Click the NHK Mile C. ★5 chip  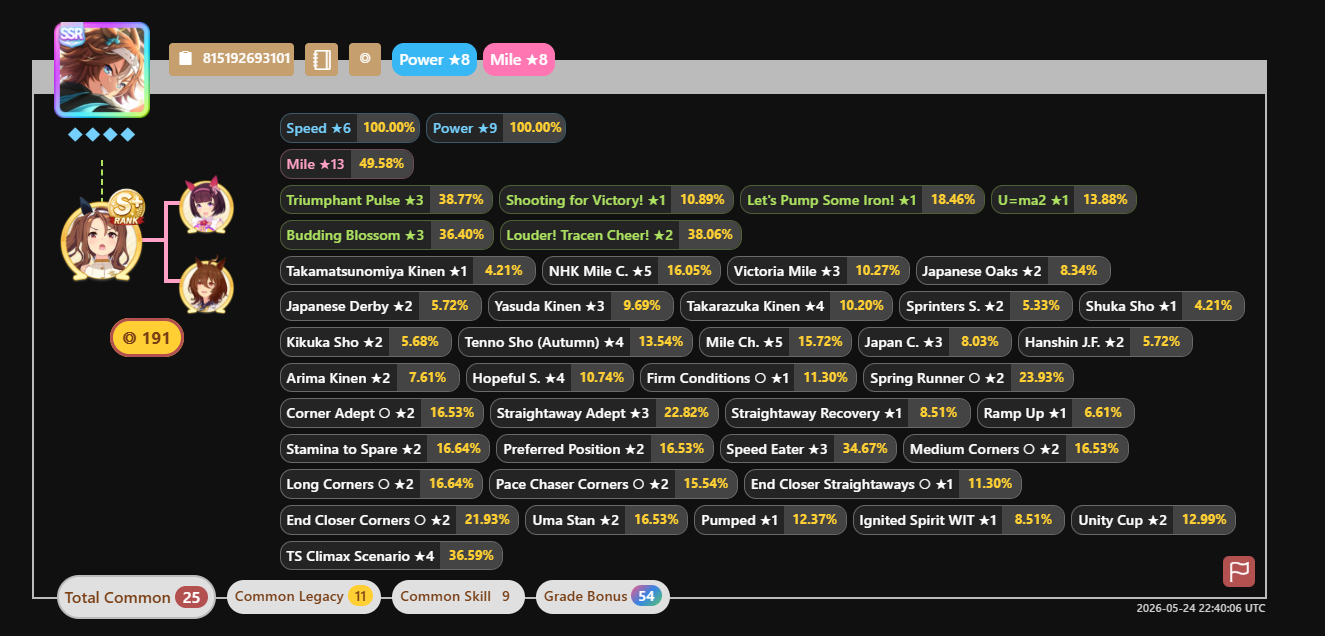[x=631, y=271]
